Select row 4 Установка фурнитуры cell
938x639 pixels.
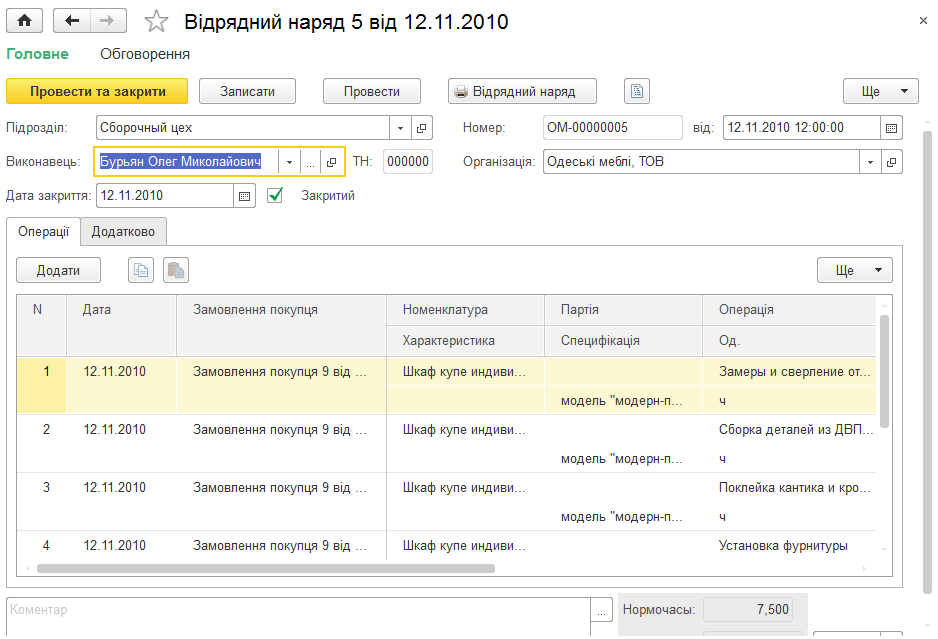pyautogui.click(x=789, y=546)
